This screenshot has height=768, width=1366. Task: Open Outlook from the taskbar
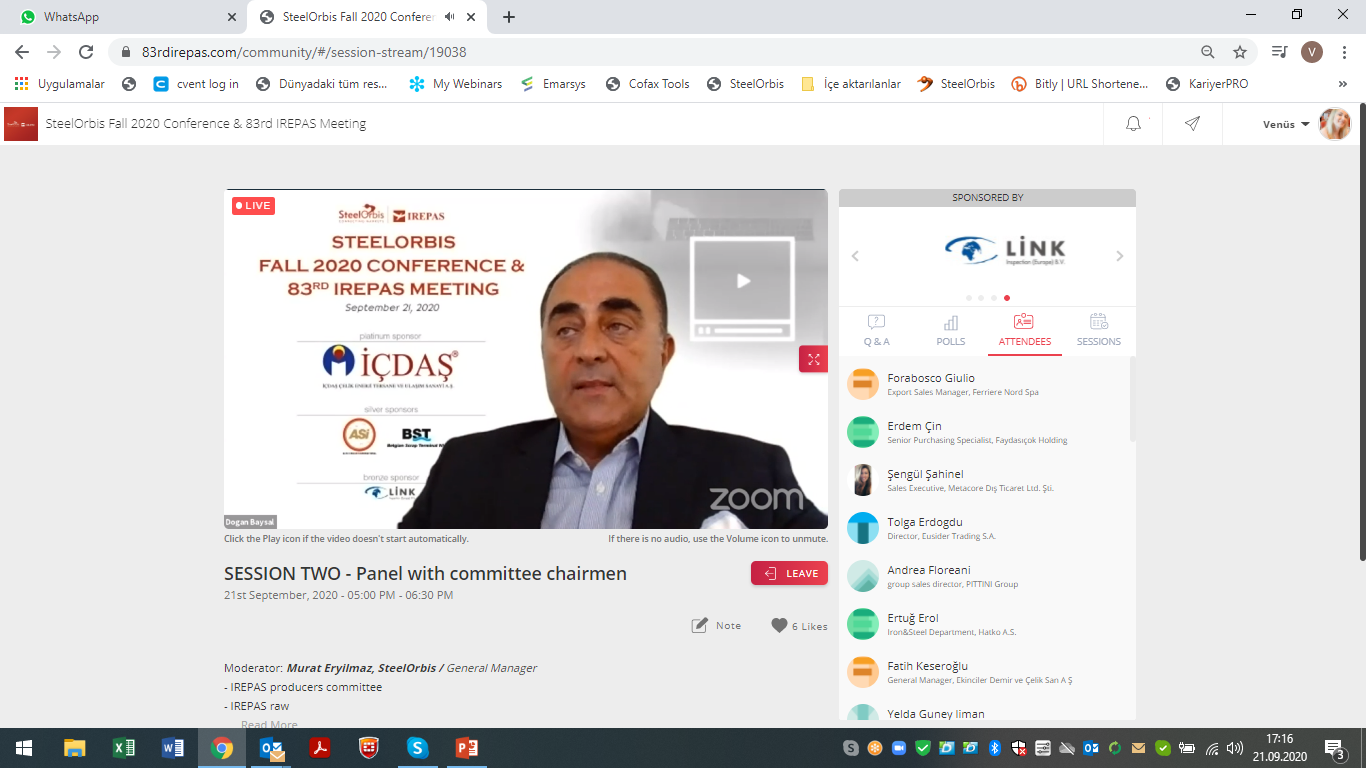tap(271, 748)
